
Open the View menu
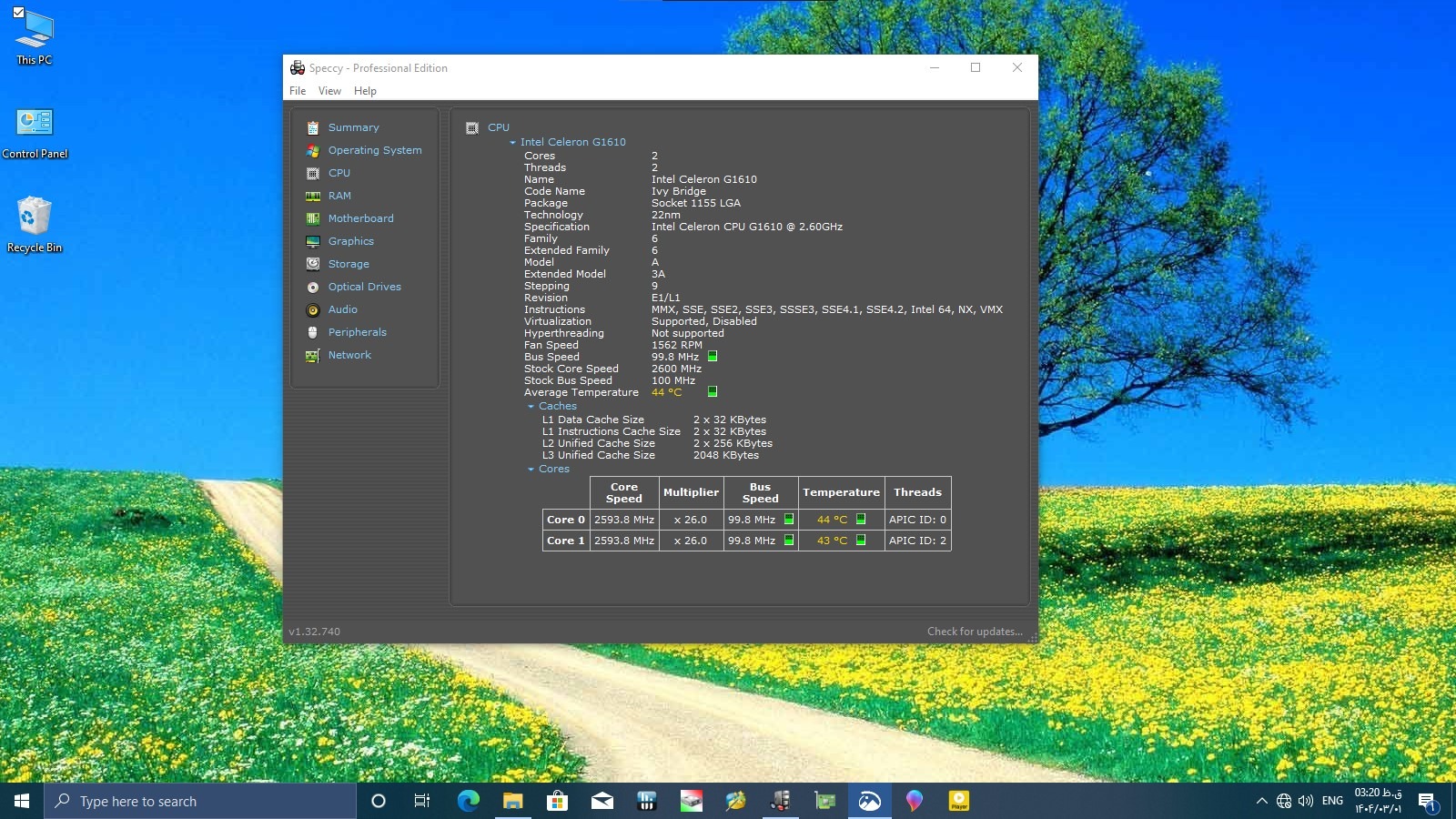[x=329, y=91]
